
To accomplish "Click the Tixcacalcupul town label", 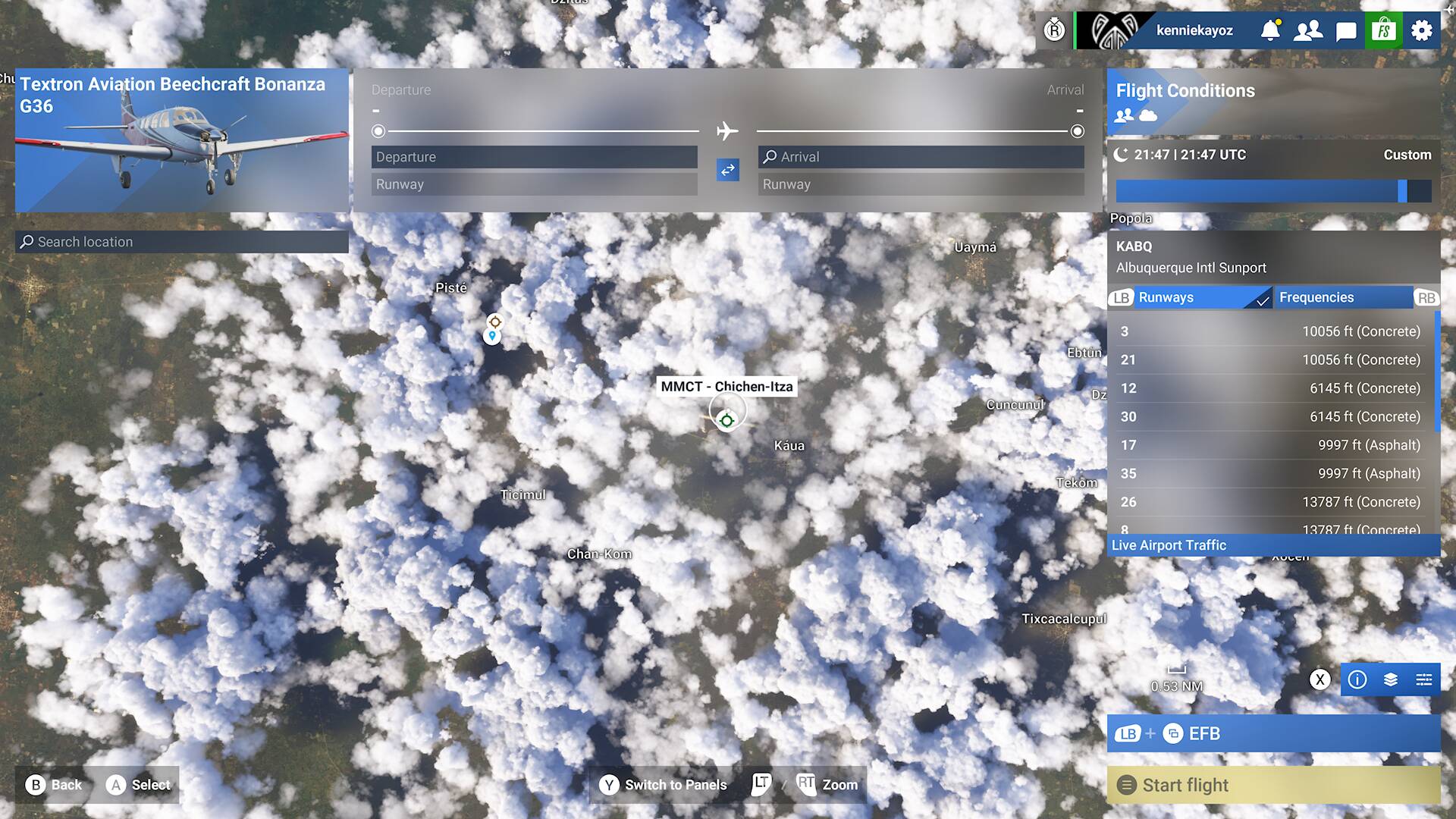I will [x=1064, y=619].
